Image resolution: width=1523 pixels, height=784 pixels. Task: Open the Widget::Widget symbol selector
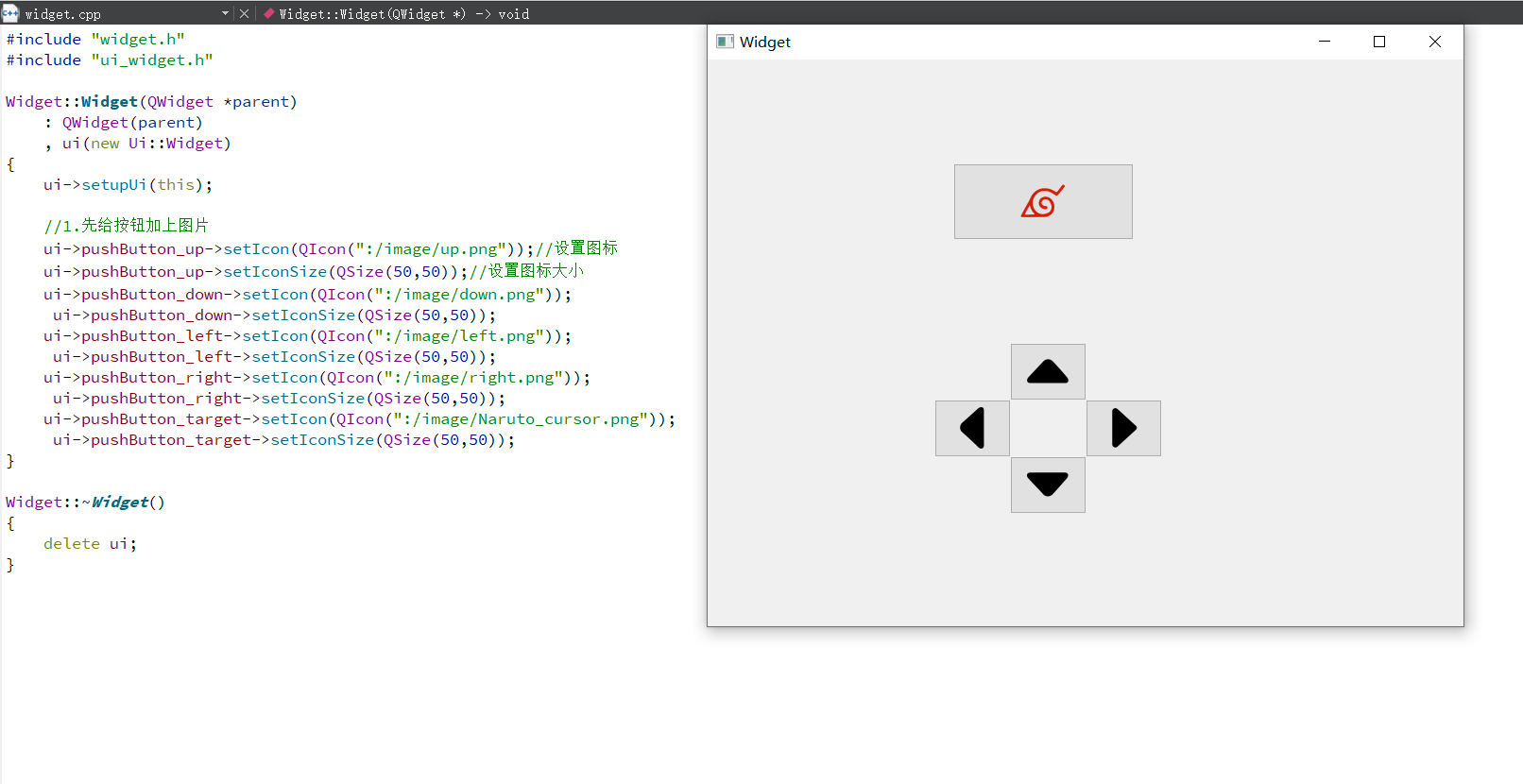[397, 13]
